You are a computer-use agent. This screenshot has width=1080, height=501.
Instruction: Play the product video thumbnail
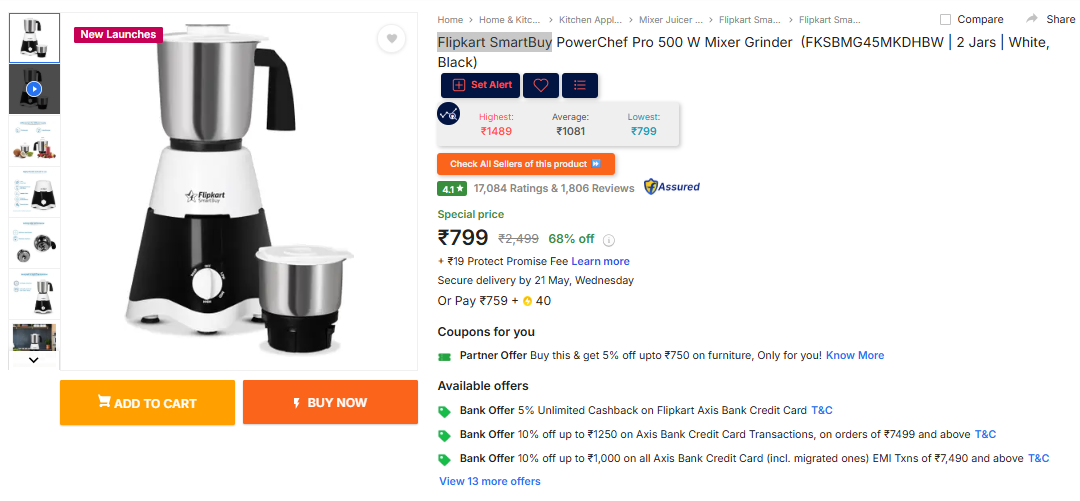pyautogui.click(x=34, y=89)
